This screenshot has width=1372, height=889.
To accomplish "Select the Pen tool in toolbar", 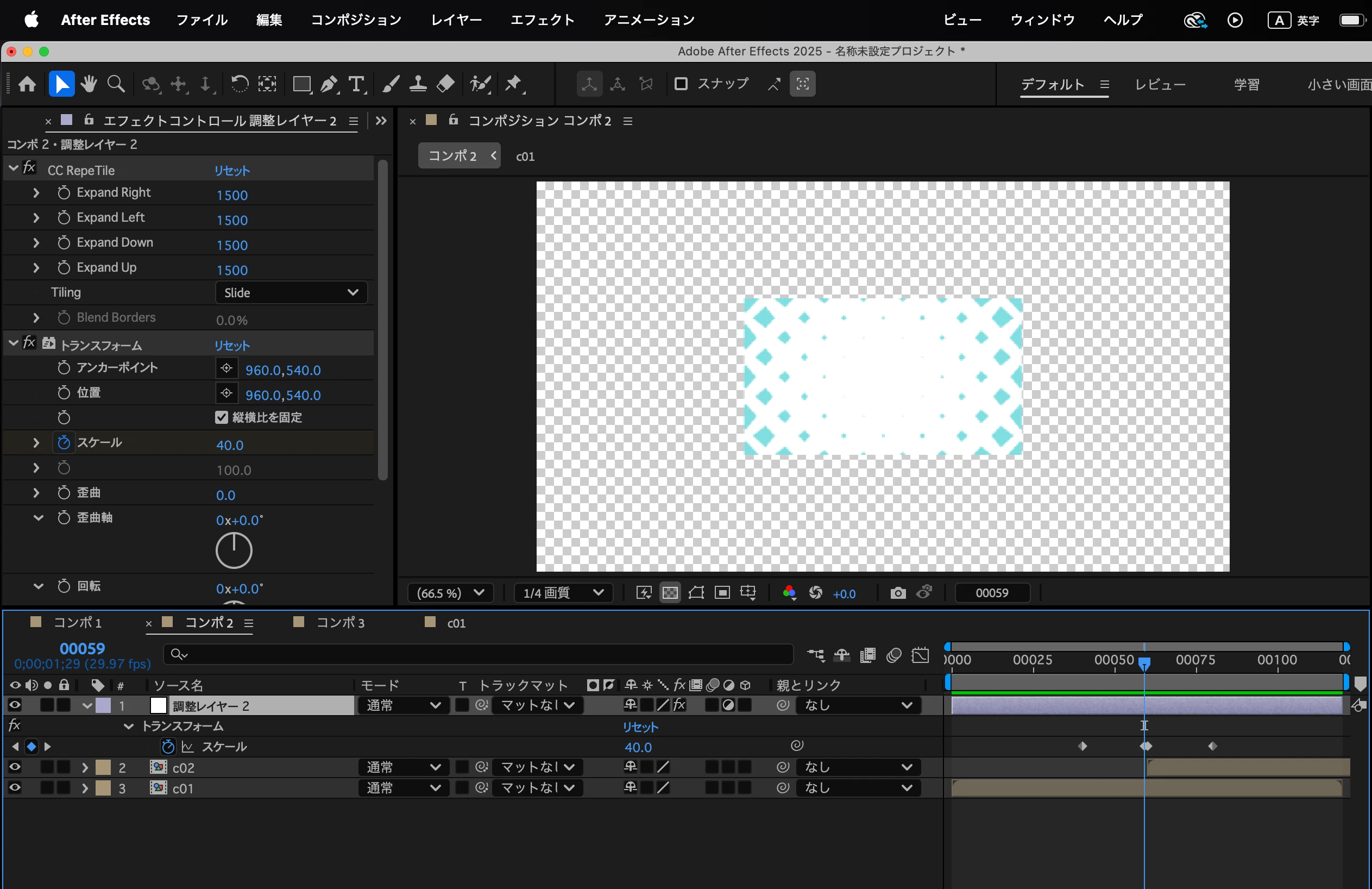I will 329,84.
